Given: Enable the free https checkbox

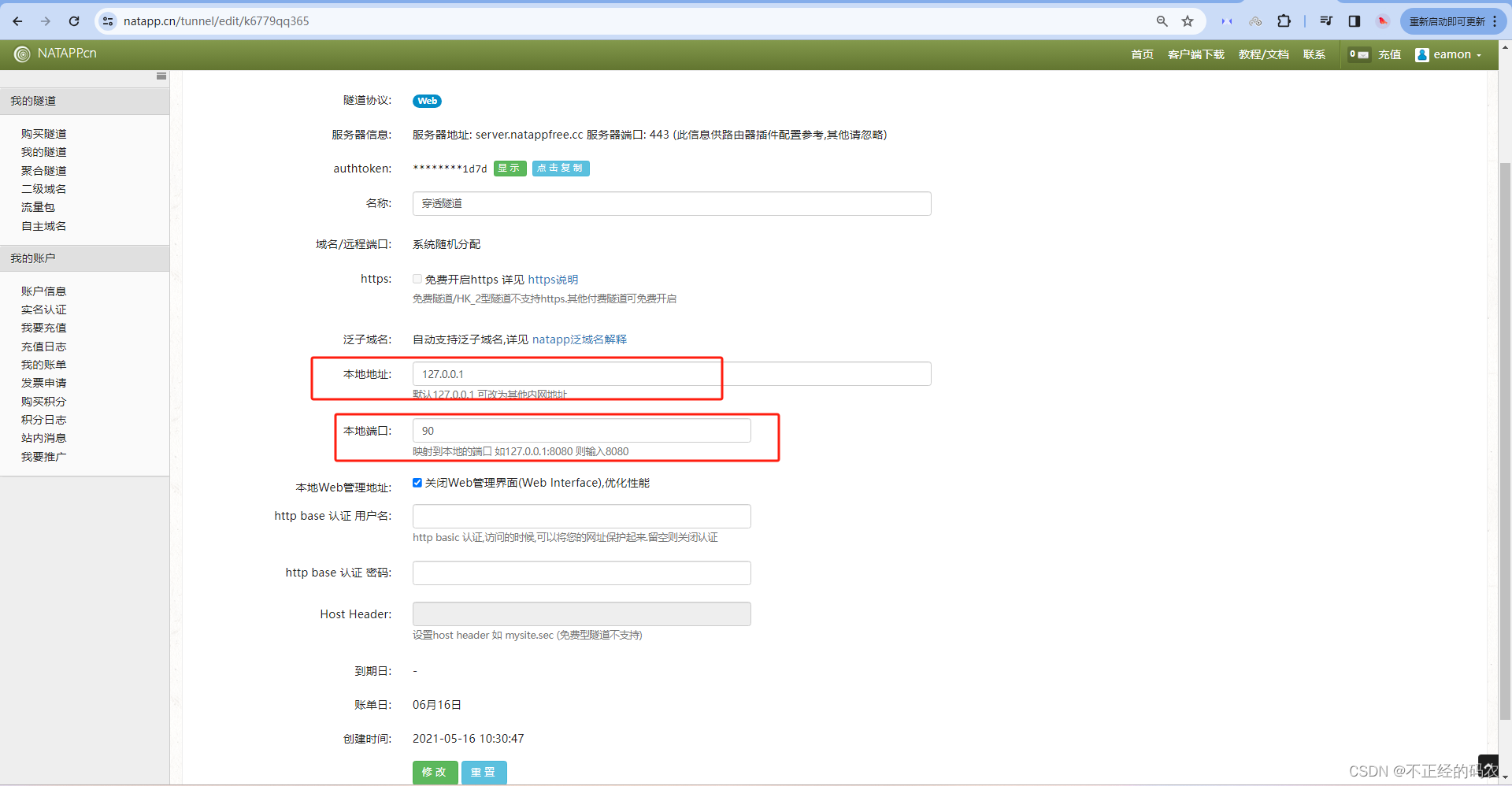Looking at the screenshot, I should pos(417,279).
